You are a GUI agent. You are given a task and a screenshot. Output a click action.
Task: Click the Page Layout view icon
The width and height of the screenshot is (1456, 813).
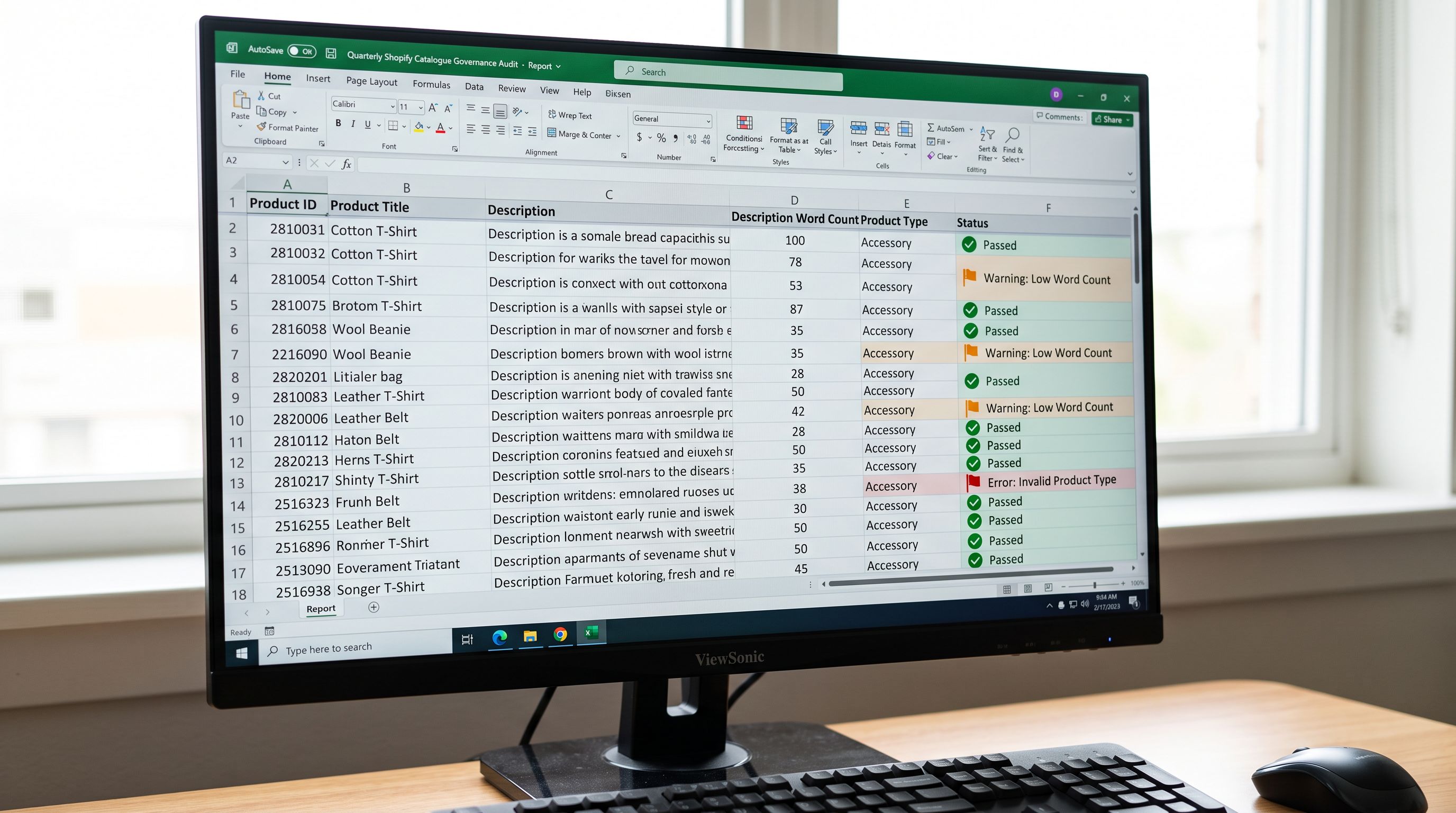click(1027, 589)
